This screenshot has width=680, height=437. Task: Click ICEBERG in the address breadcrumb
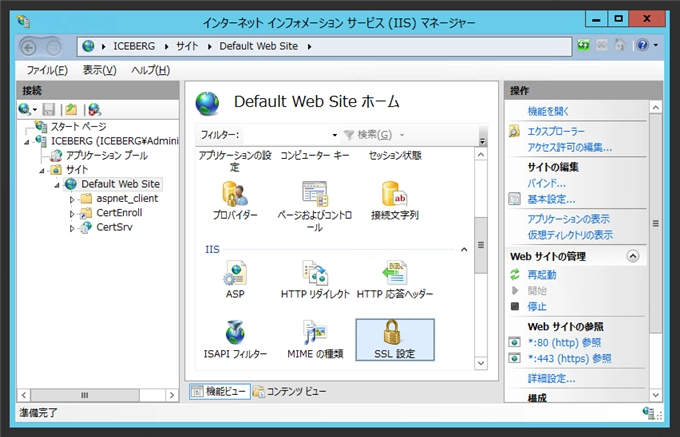tap(134, 46)
